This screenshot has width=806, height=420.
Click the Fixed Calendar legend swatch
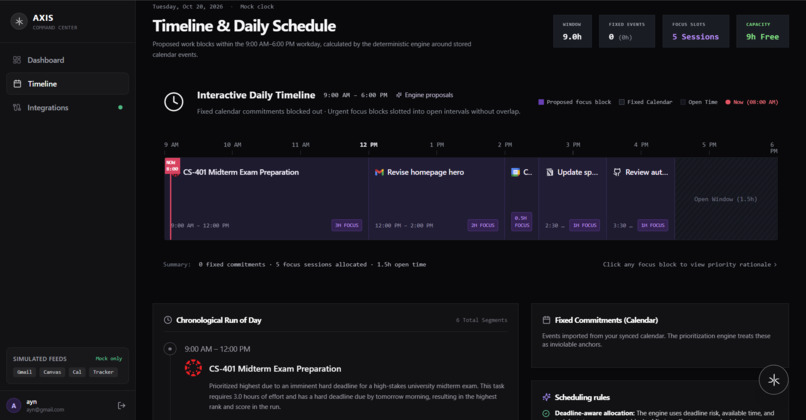(621, 102)
